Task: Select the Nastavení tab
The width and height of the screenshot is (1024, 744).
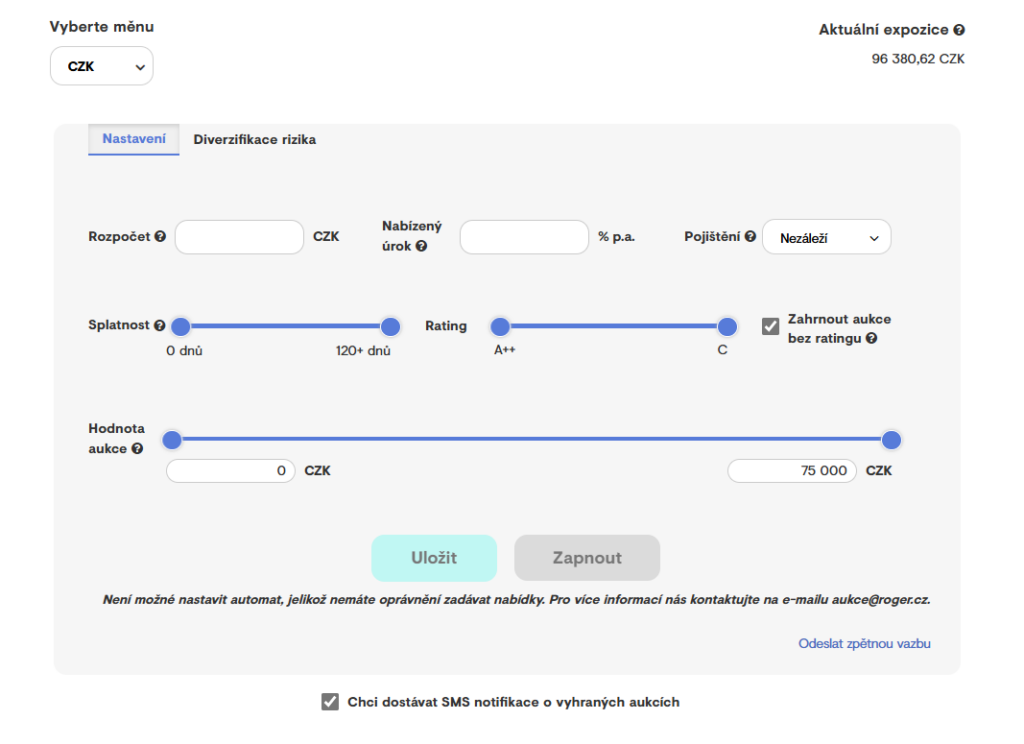Action: (x=134, y=139)
